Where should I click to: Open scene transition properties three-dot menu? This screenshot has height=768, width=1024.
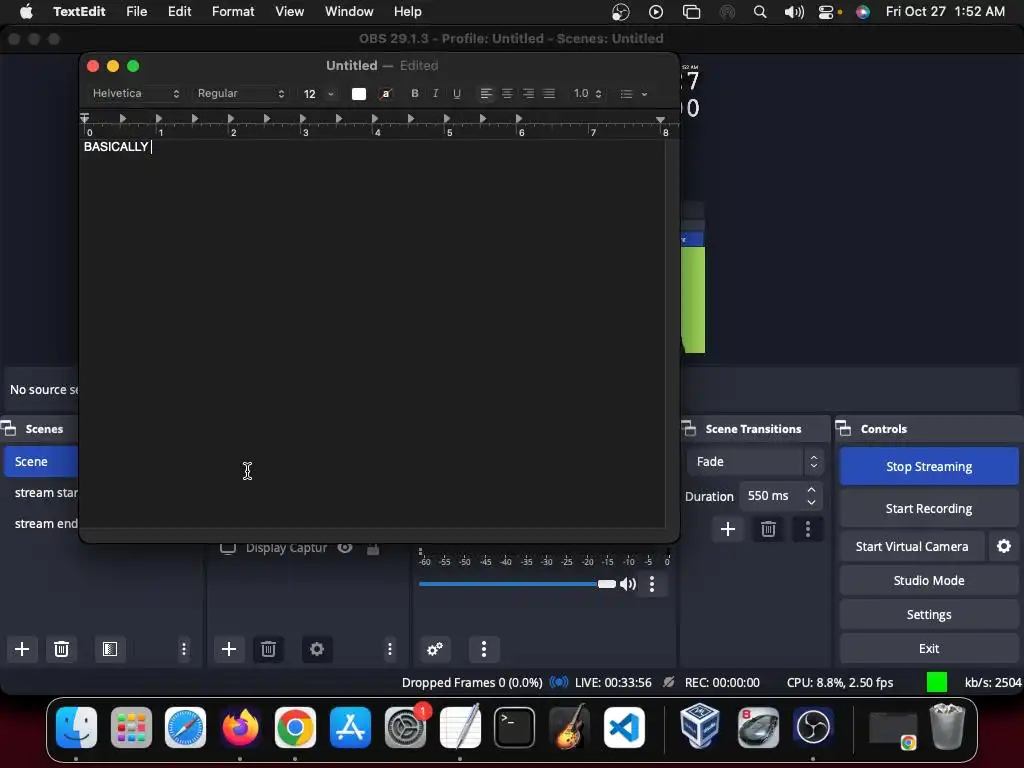pos(808,529)
